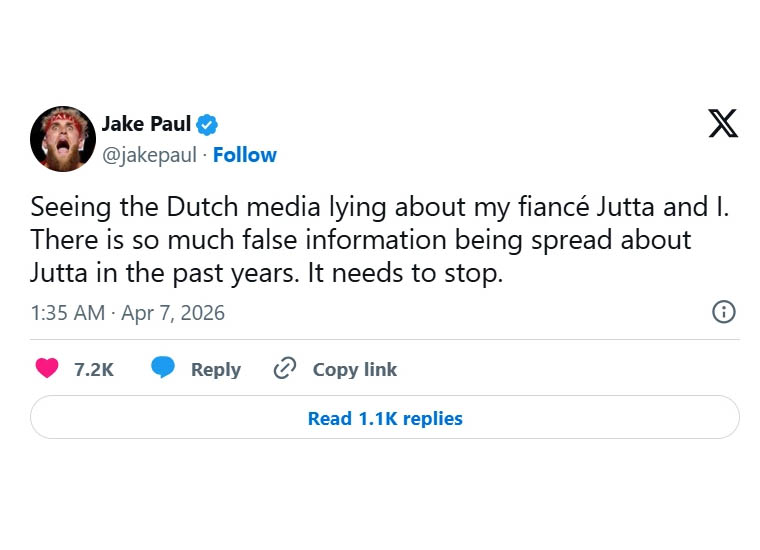Like the tweet with the heart icon
760x550 pixels.
(47, 369)
